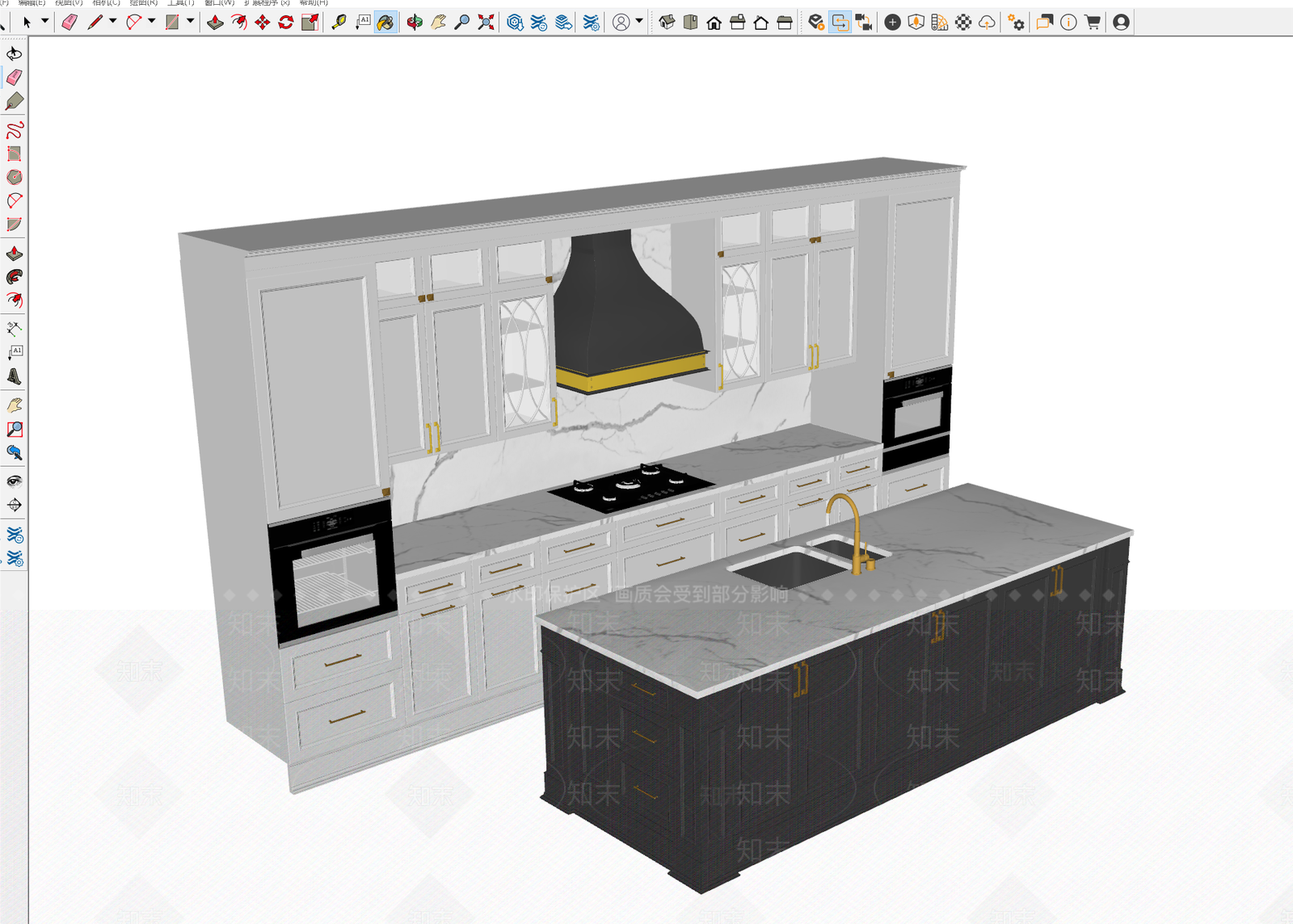
Task: Select the Lasso Select tool
Action: click(15, 53)
